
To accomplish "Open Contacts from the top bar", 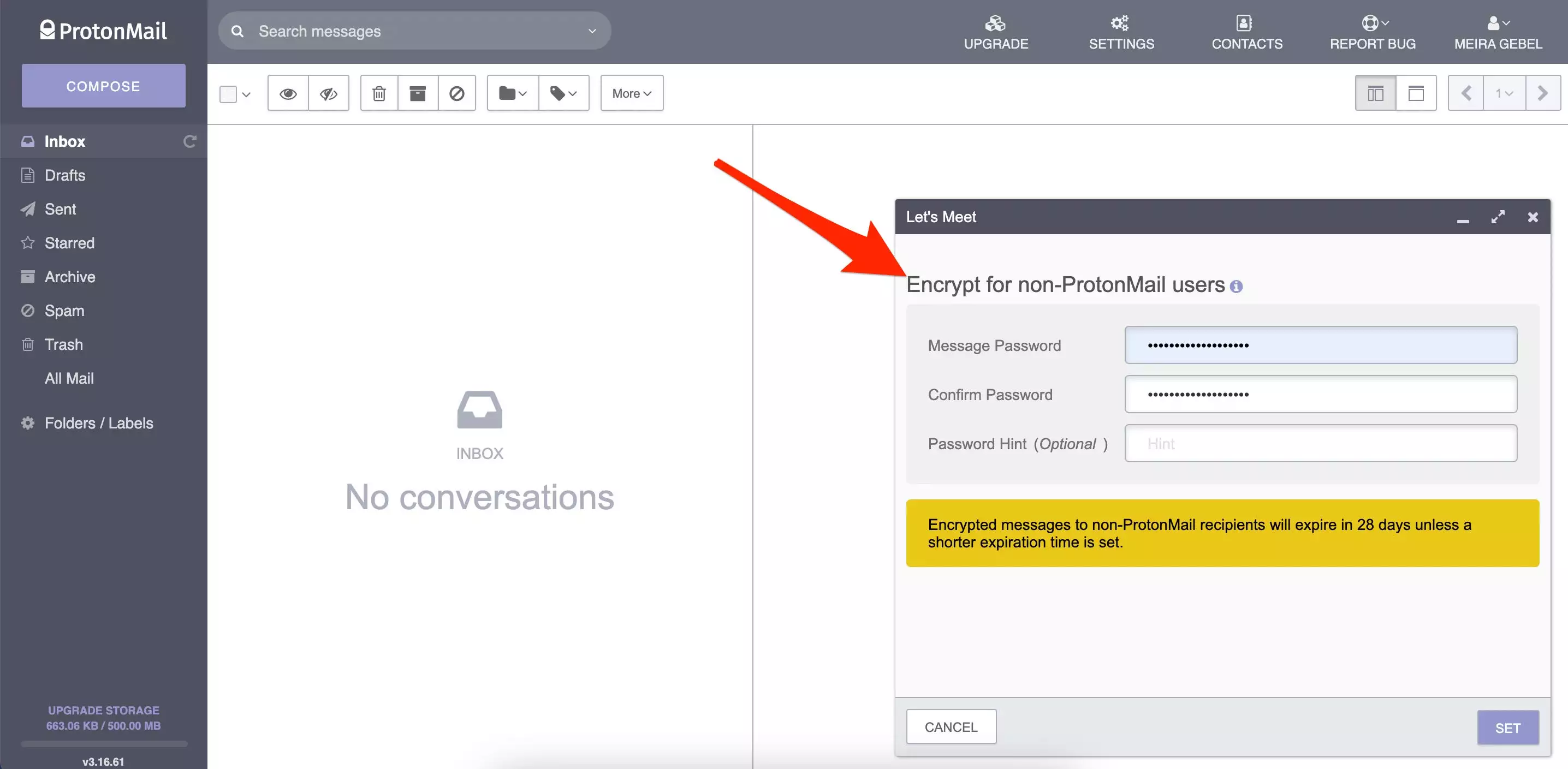I will coord(1246,33).
